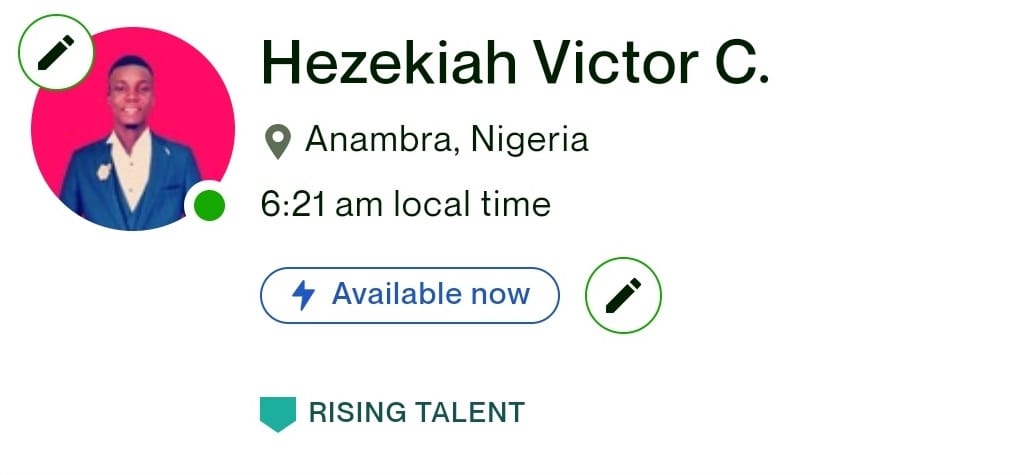Click the 6:21 am local time text
The image size is (1025, 475).
405,205
